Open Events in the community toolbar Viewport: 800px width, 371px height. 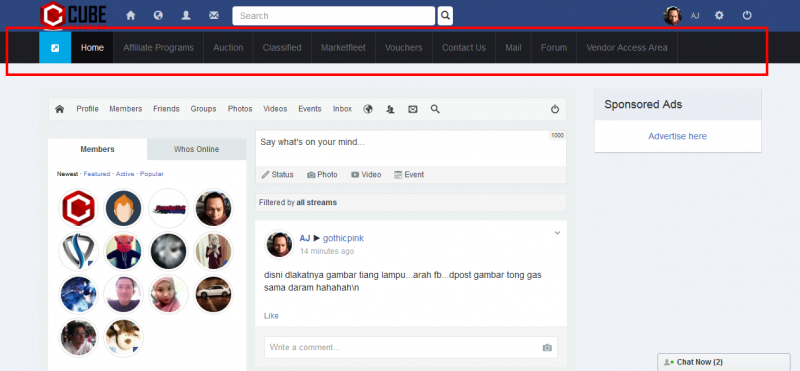(310, 109)
